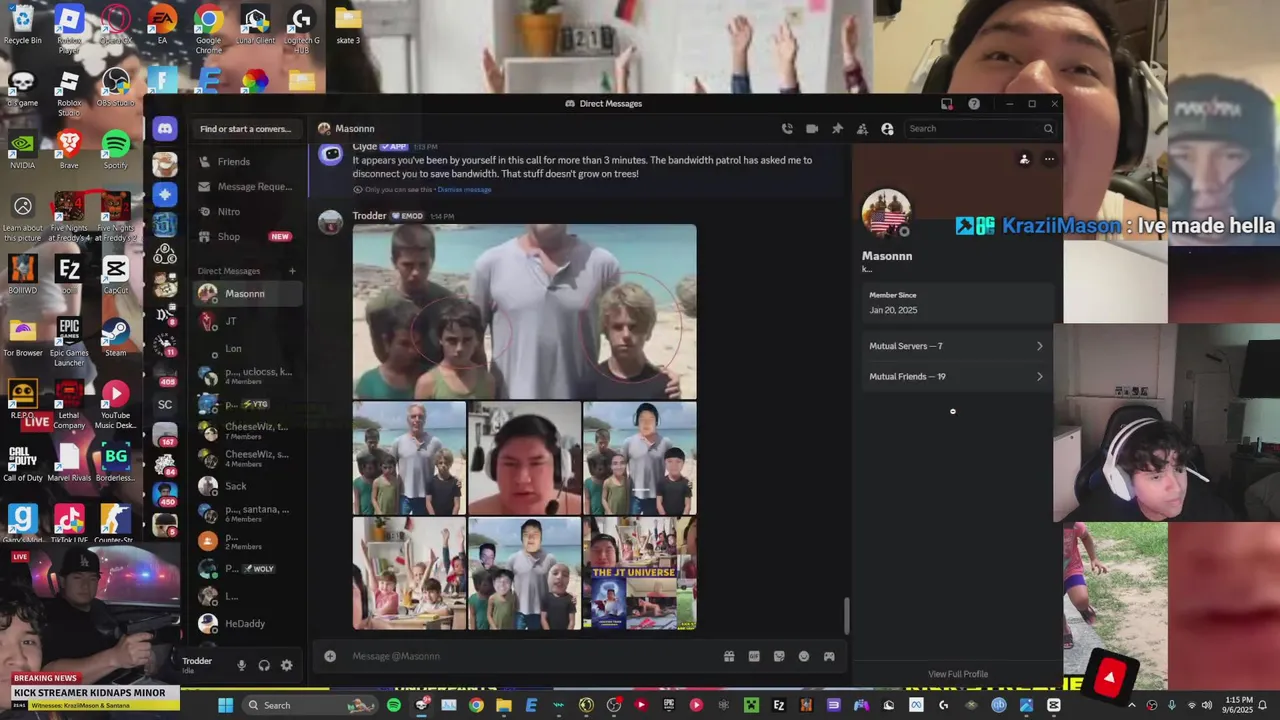Image resolution: width=1280 pixels, height=720 pixels.
Task: Select the Masonnn direct message
Action: pyautogui.click(x=246, y=294)
